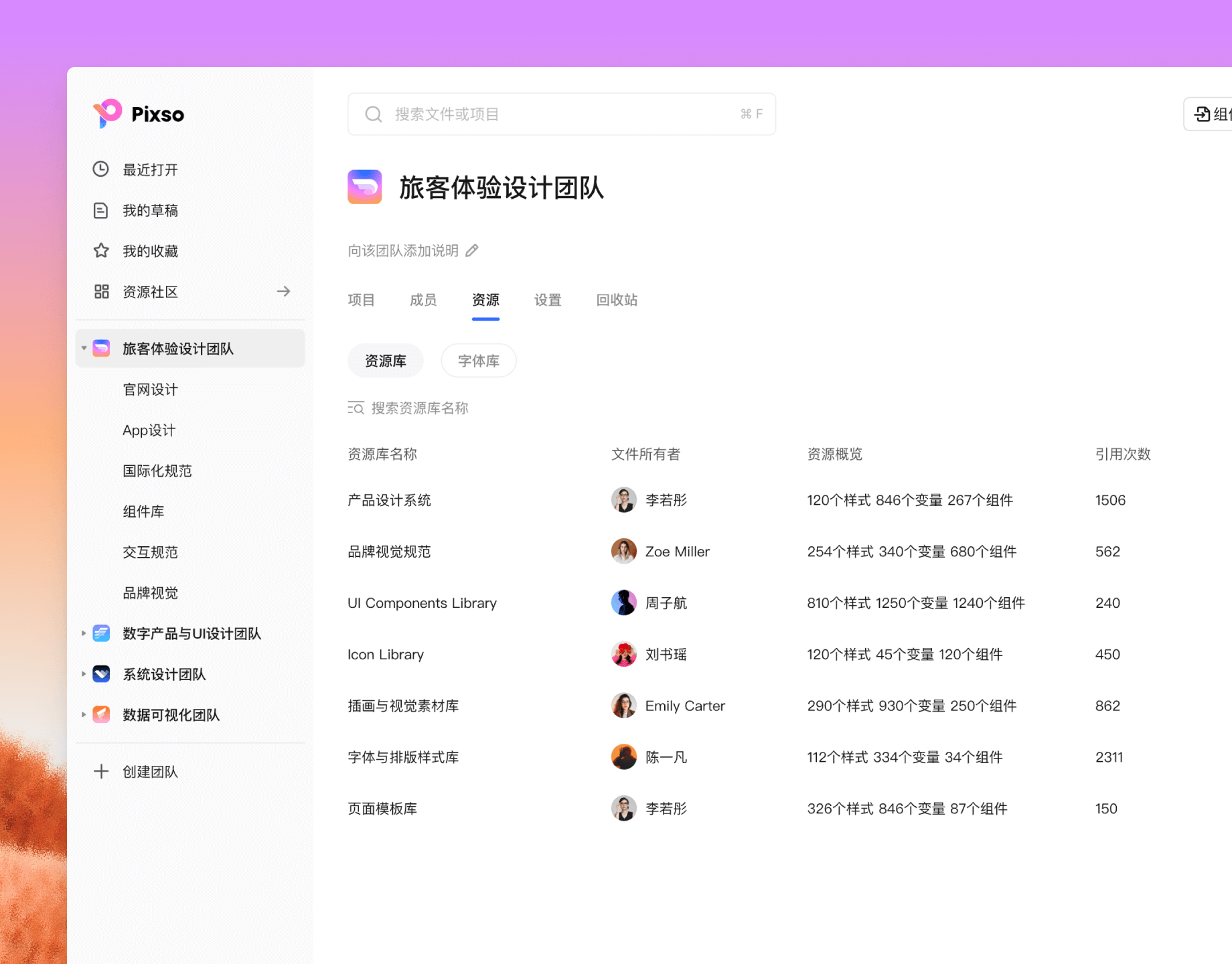Click Zoe Miller's avatar thumbnail

(x=624, y=551)
